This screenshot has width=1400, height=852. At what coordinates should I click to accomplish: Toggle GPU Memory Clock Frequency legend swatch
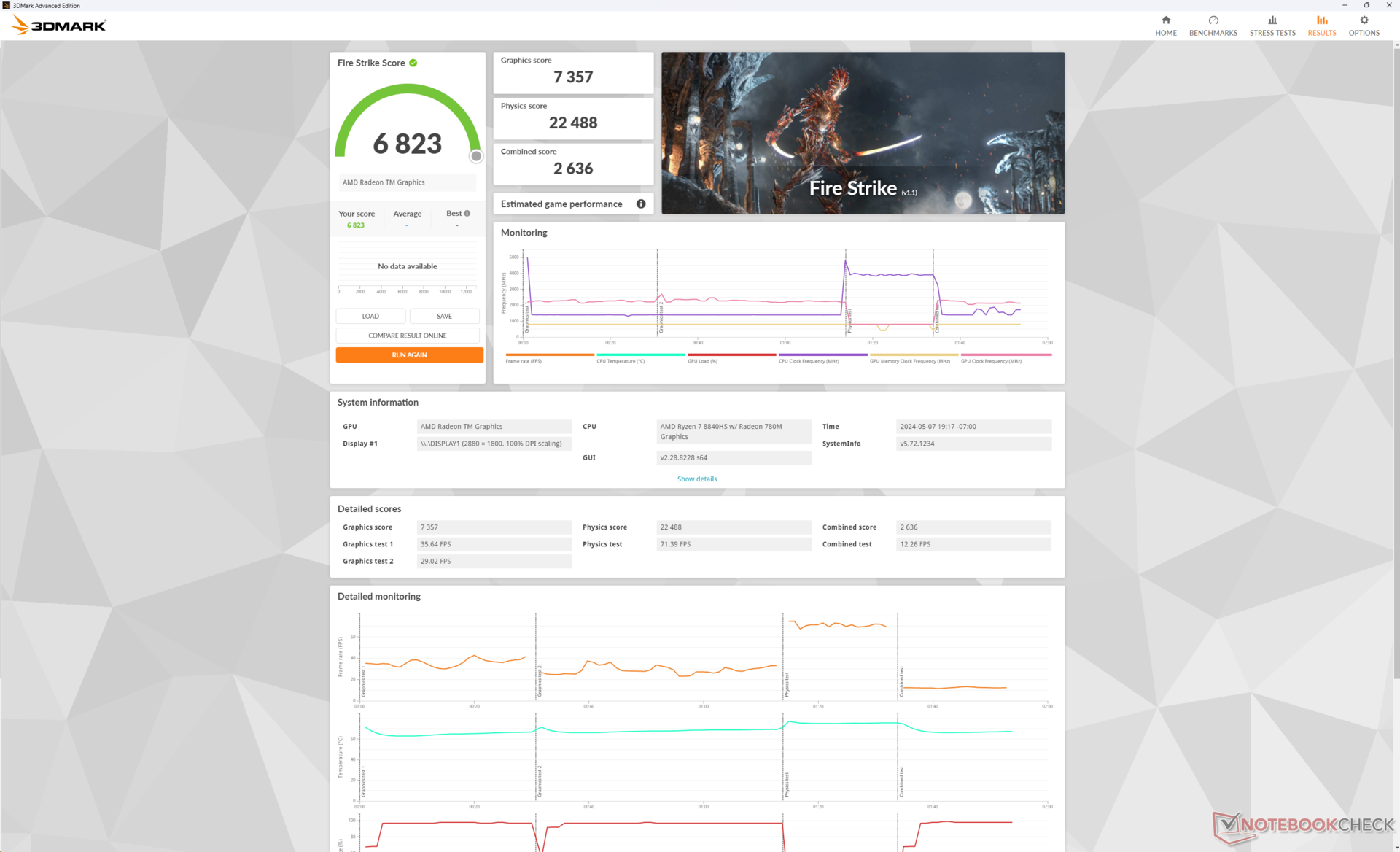point(914,355)
